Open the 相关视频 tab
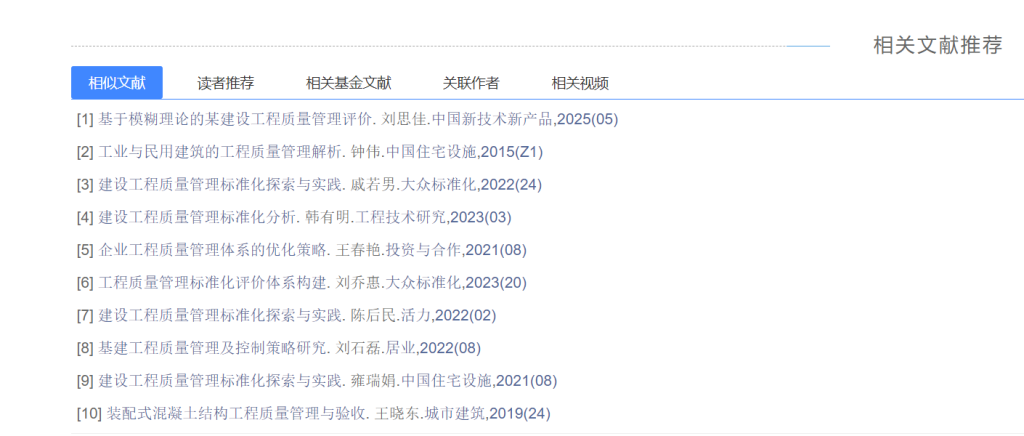Viewport: 1024px width, 436px height. point(580,83)
